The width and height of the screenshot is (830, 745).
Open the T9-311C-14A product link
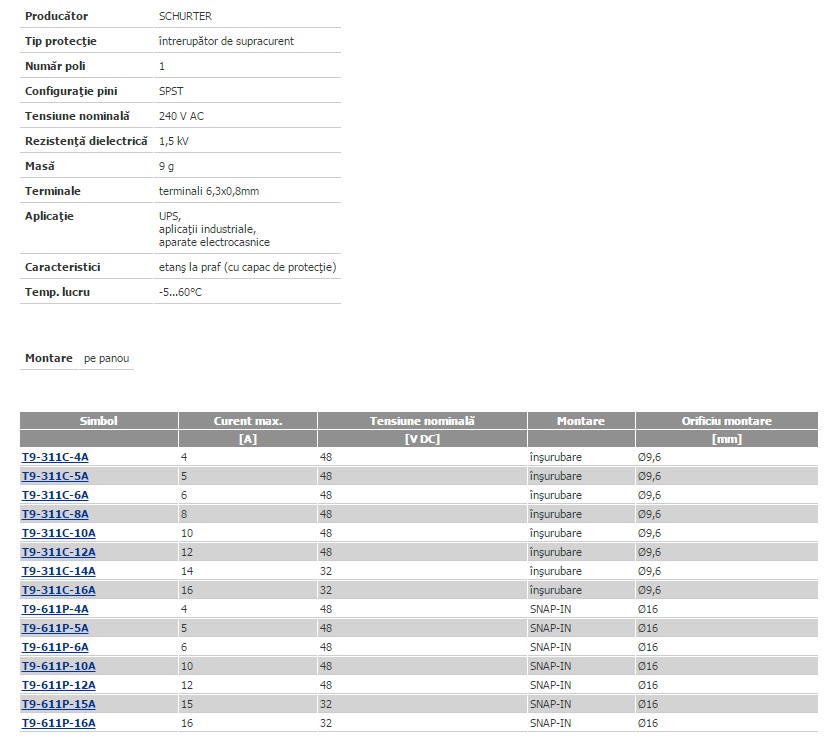pos(58,571)
